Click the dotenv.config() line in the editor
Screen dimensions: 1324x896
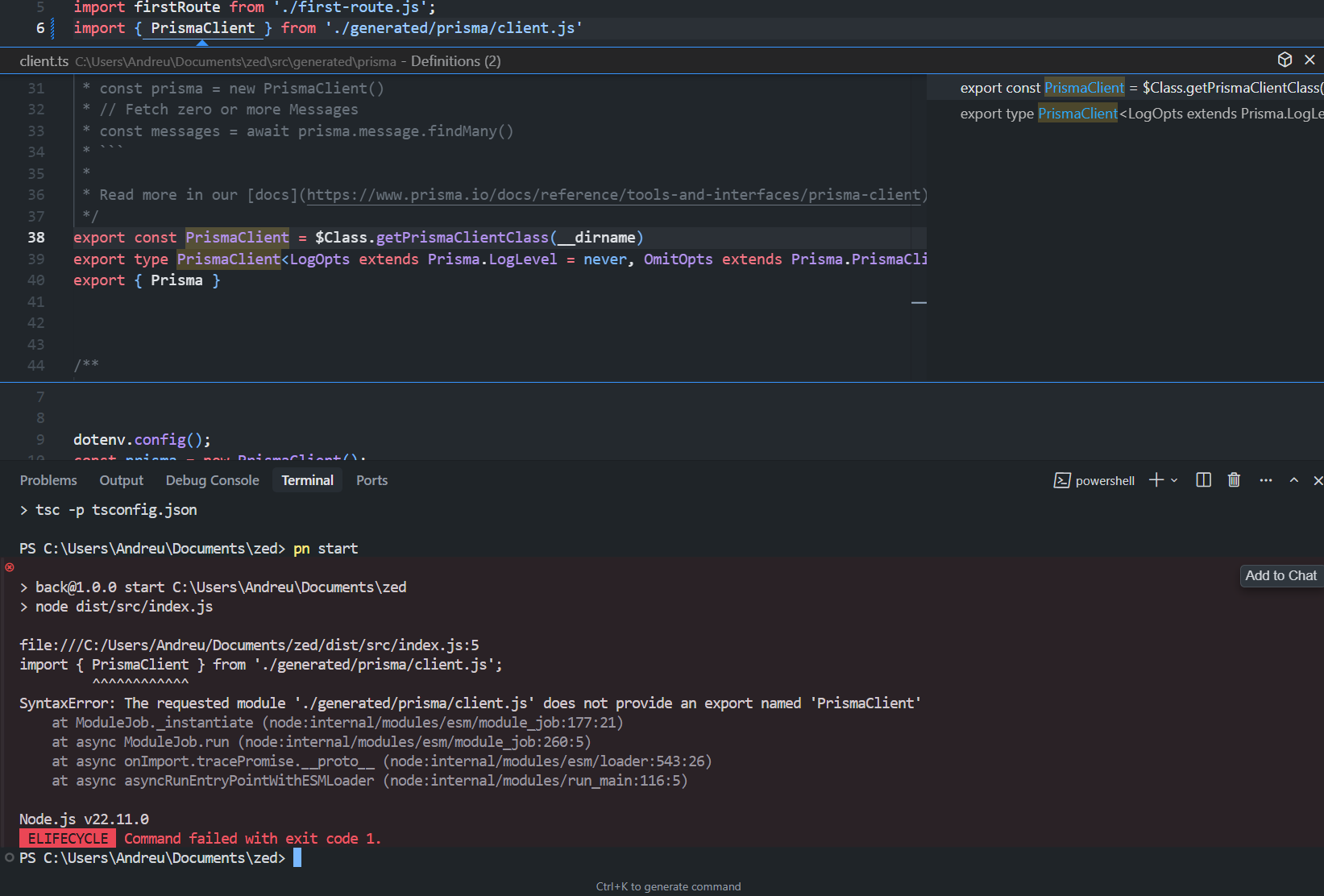[x=142, y=440]
